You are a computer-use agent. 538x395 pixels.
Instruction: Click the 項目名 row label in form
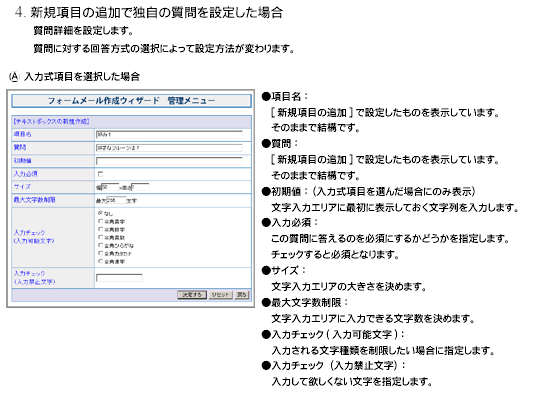click(x=22, y=134)
